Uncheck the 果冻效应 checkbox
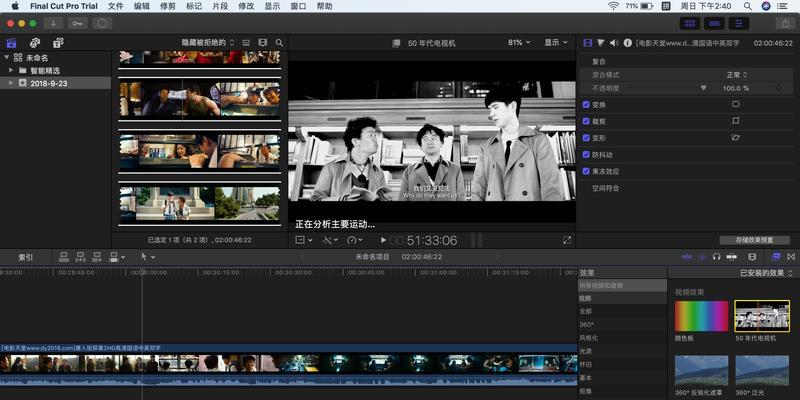The width and height of the screenshot is (800, 400). point(586,171)
